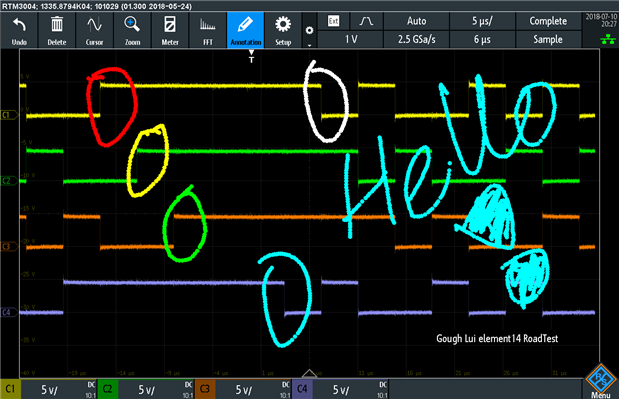
Task: Select channel C3 orange tab
Action: click(x=205, y=389)
